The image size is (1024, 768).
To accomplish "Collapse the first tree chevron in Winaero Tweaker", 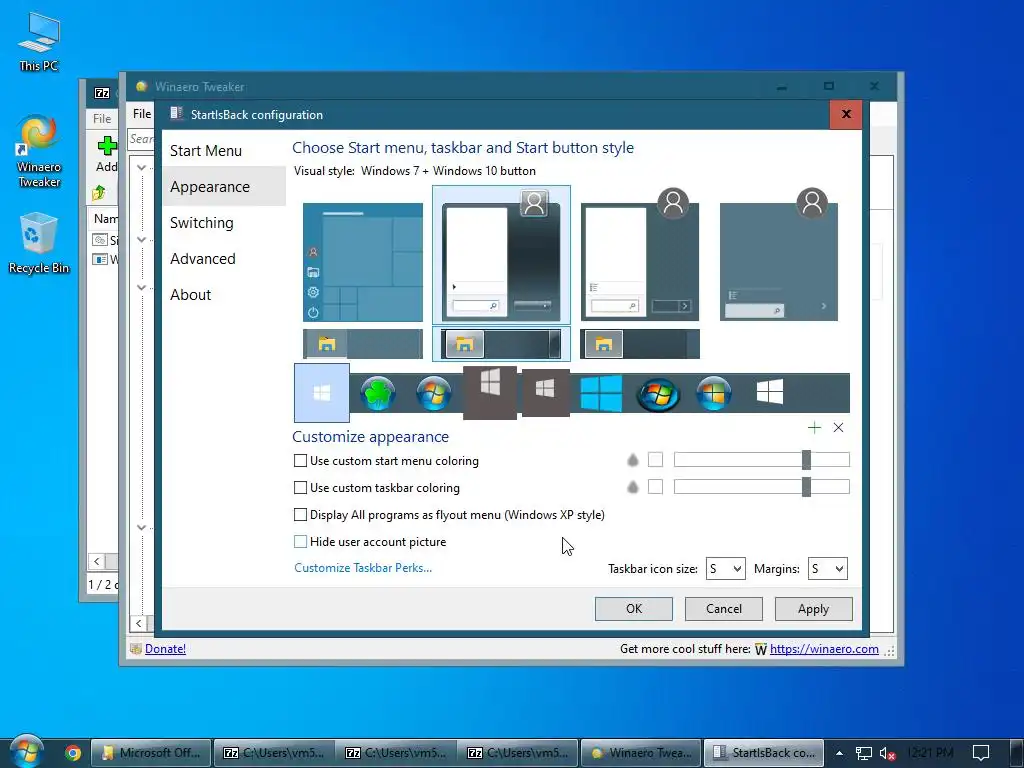I will pos(141,167).
